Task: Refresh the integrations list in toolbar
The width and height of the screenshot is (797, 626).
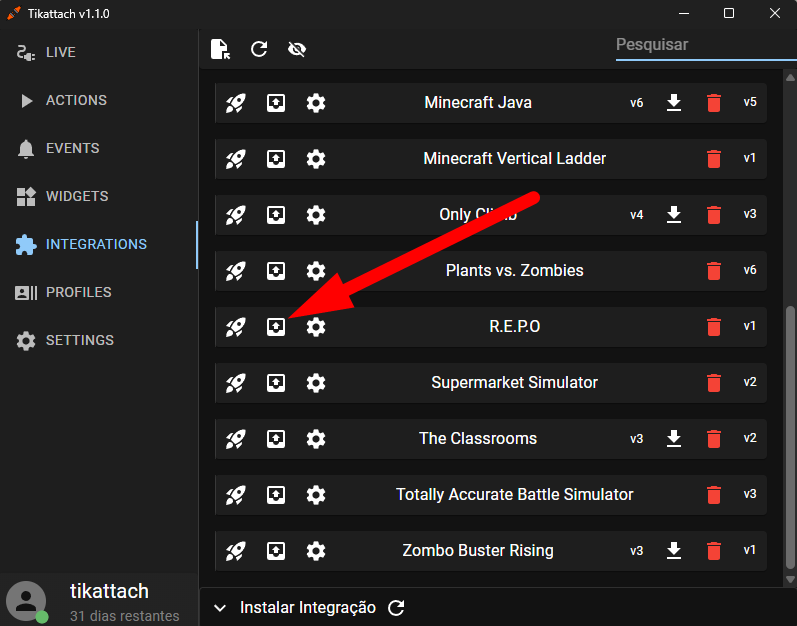Action: 259,49
